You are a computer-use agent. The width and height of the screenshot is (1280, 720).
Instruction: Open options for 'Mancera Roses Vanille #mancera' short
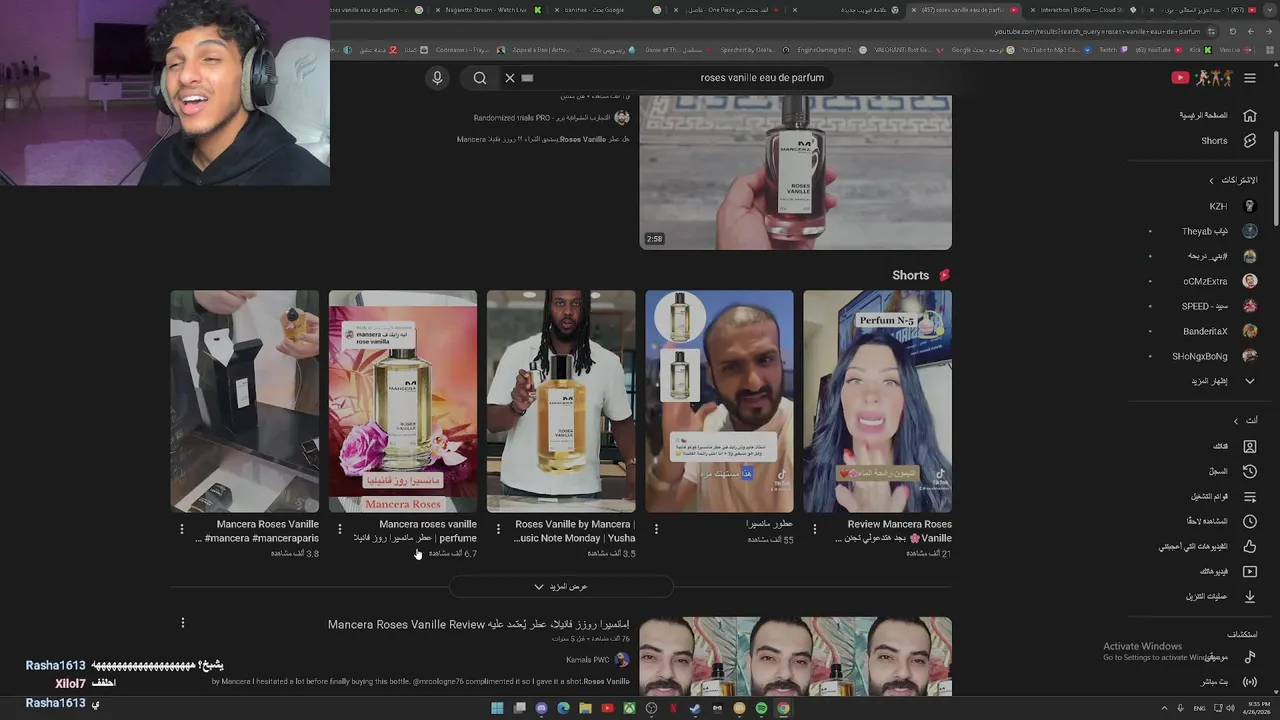click(182, 529)
